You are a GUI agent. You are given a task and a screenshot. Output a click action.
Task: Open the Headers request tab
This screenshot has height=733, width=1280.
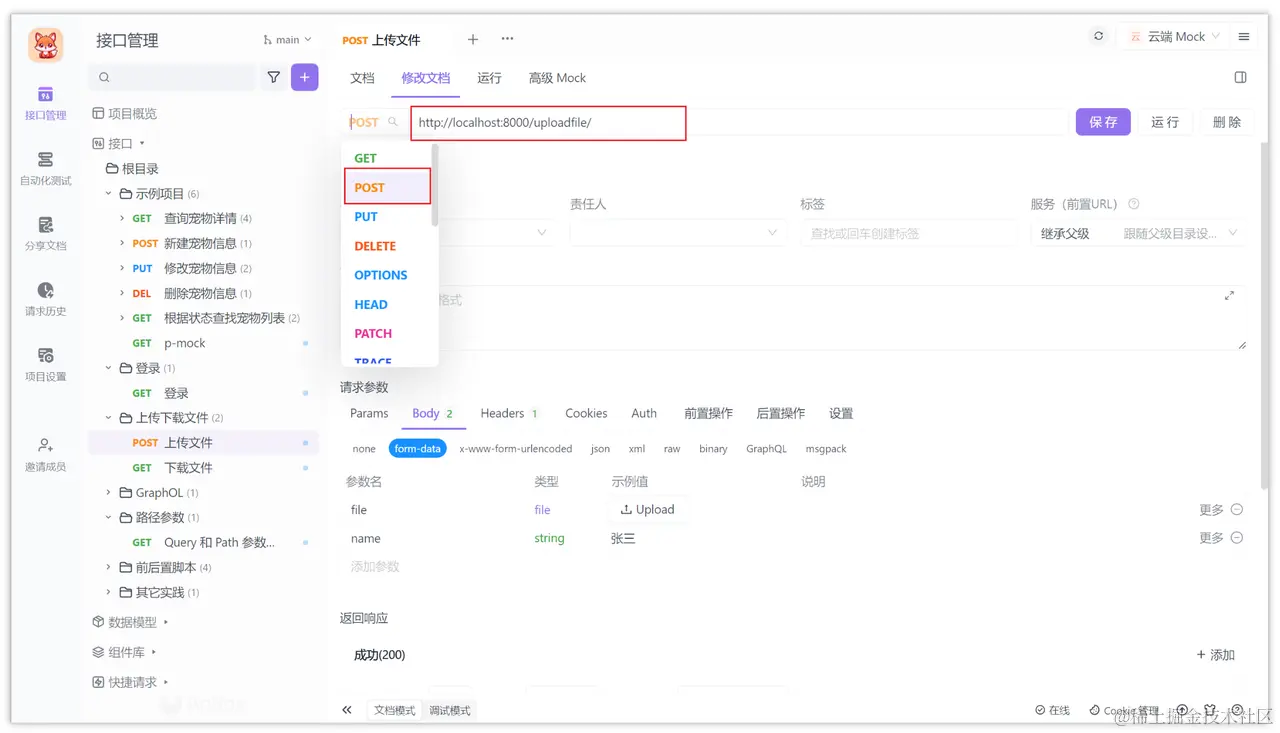click(x=500, y=412)
